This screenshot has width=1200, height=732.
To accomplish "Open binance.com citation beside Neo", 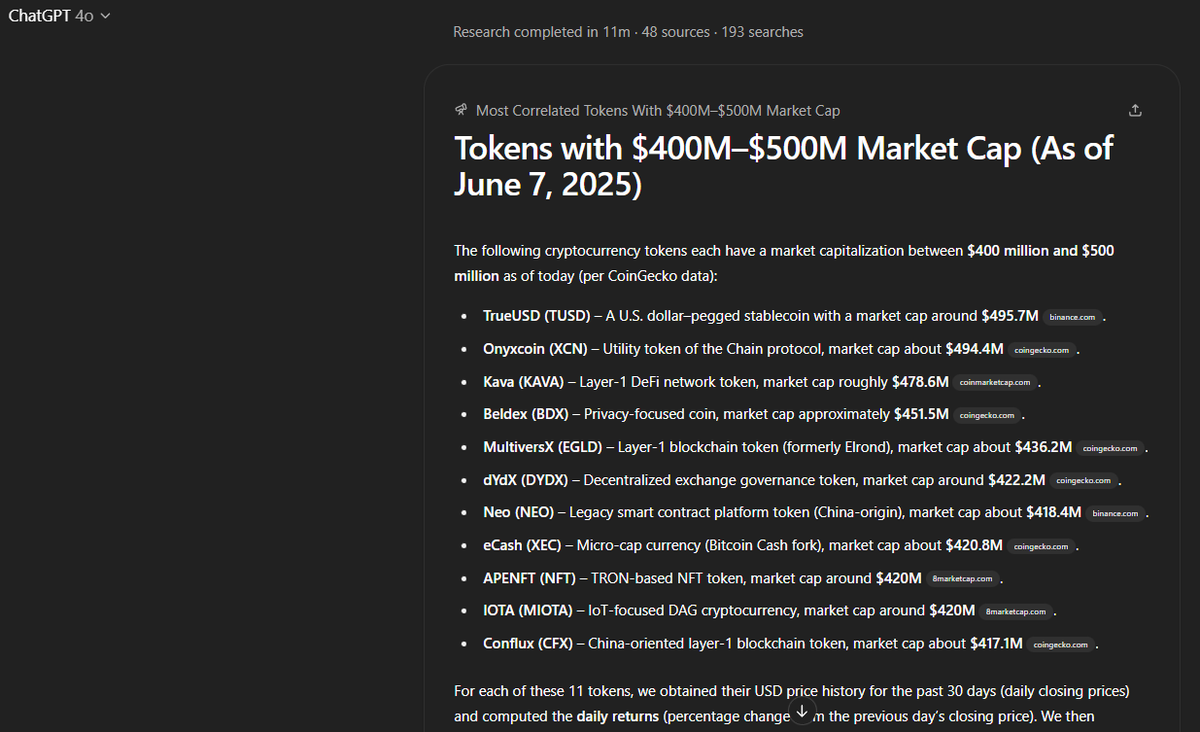I will 1115,513.
